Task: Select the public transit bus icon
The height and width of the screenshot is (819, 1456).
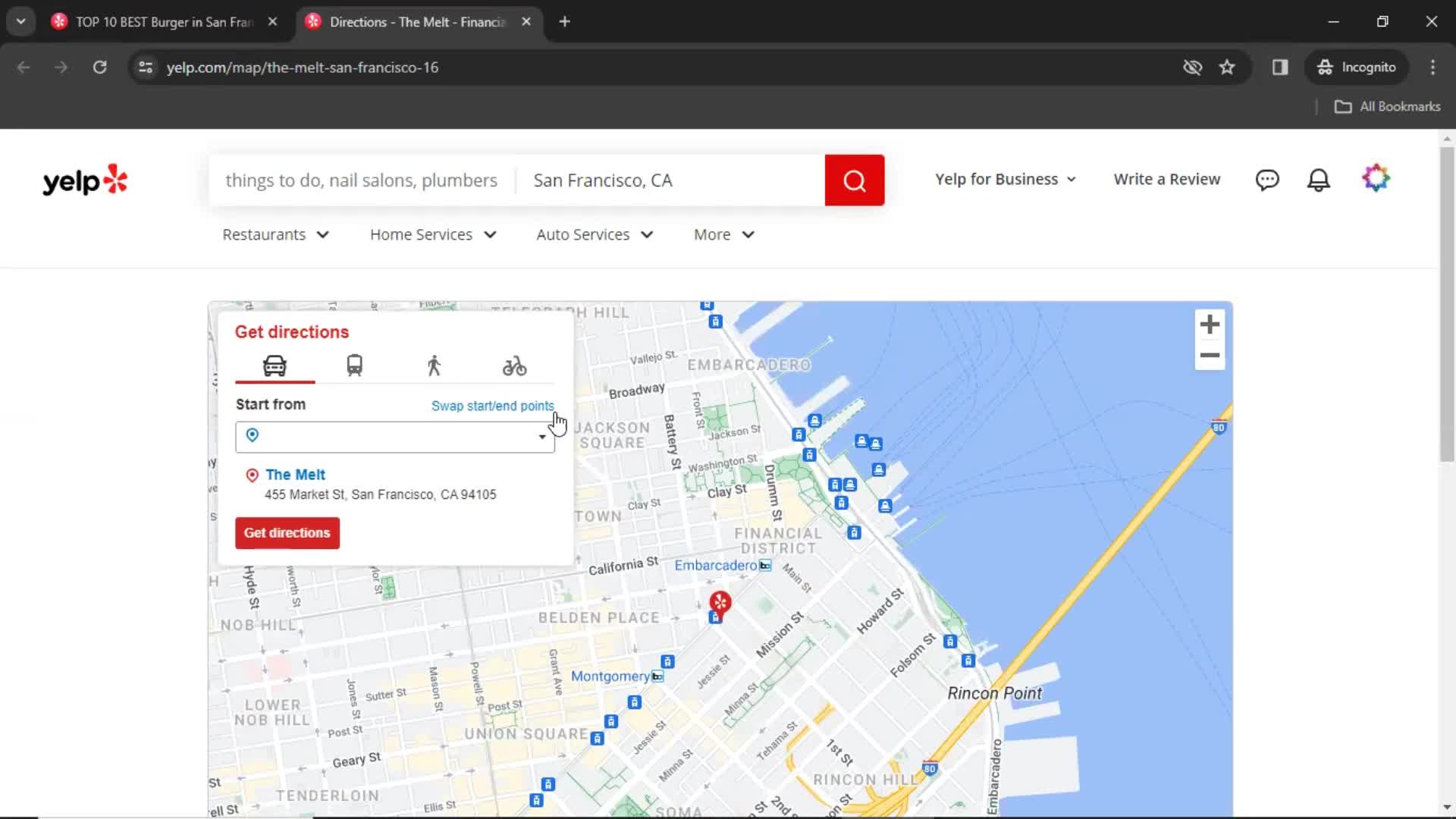Action: [x=354, y=366]
